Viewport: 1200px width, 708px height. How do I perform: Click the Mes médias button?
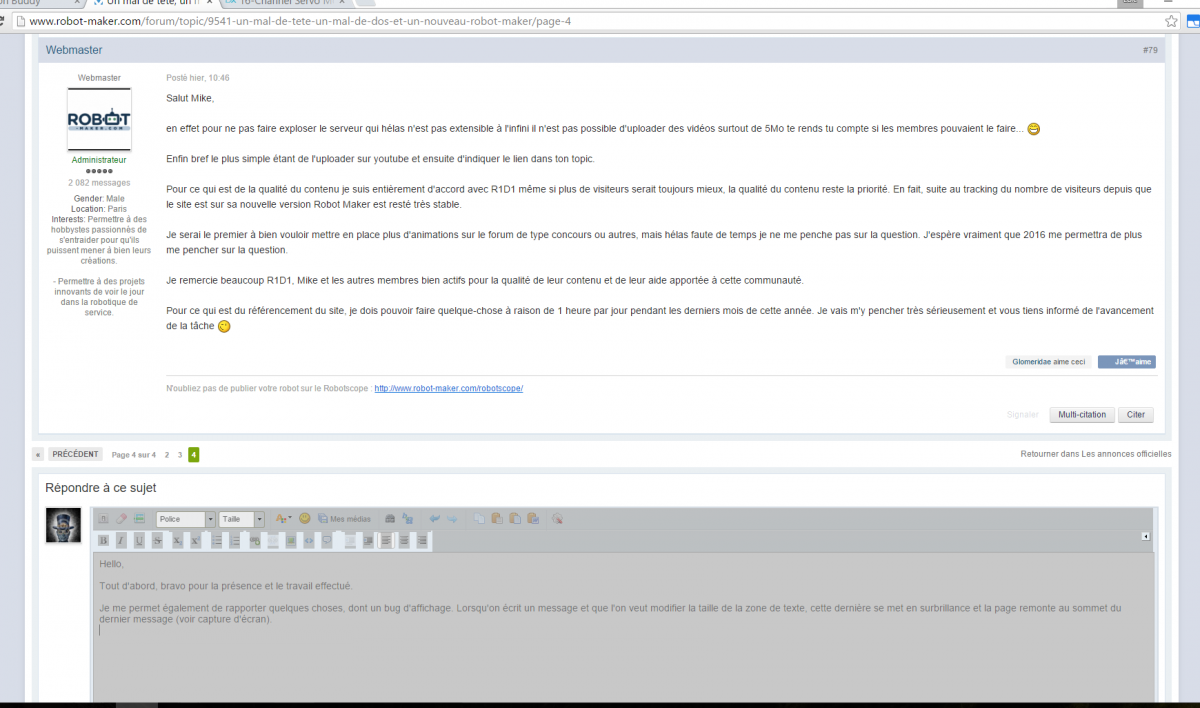point(344,519)
